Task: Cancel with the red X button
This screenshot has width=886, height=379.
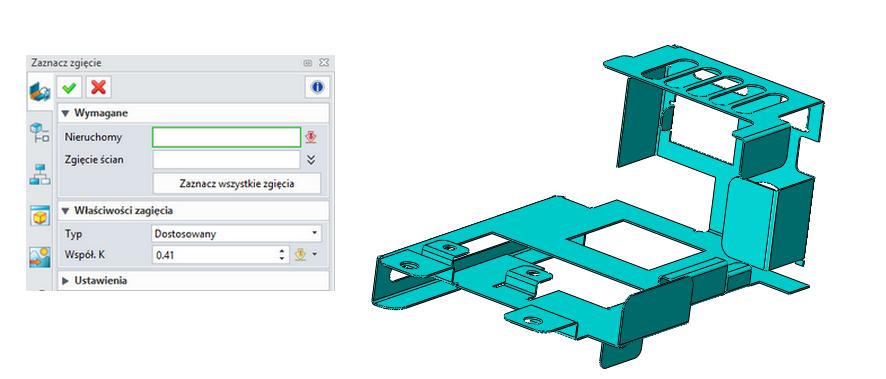Action: click(x=98, y=88)
